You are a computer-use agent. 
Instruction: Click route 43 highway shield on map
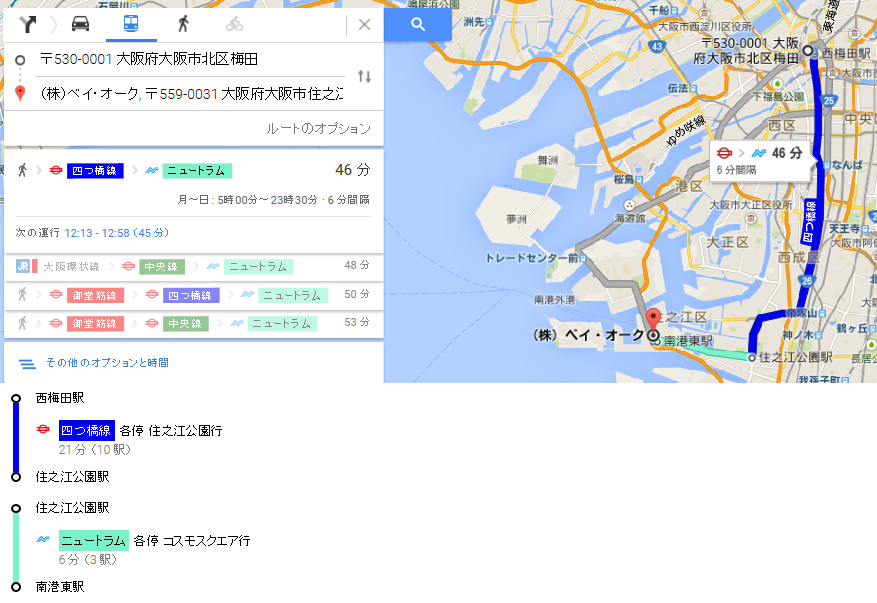[657, 47]
